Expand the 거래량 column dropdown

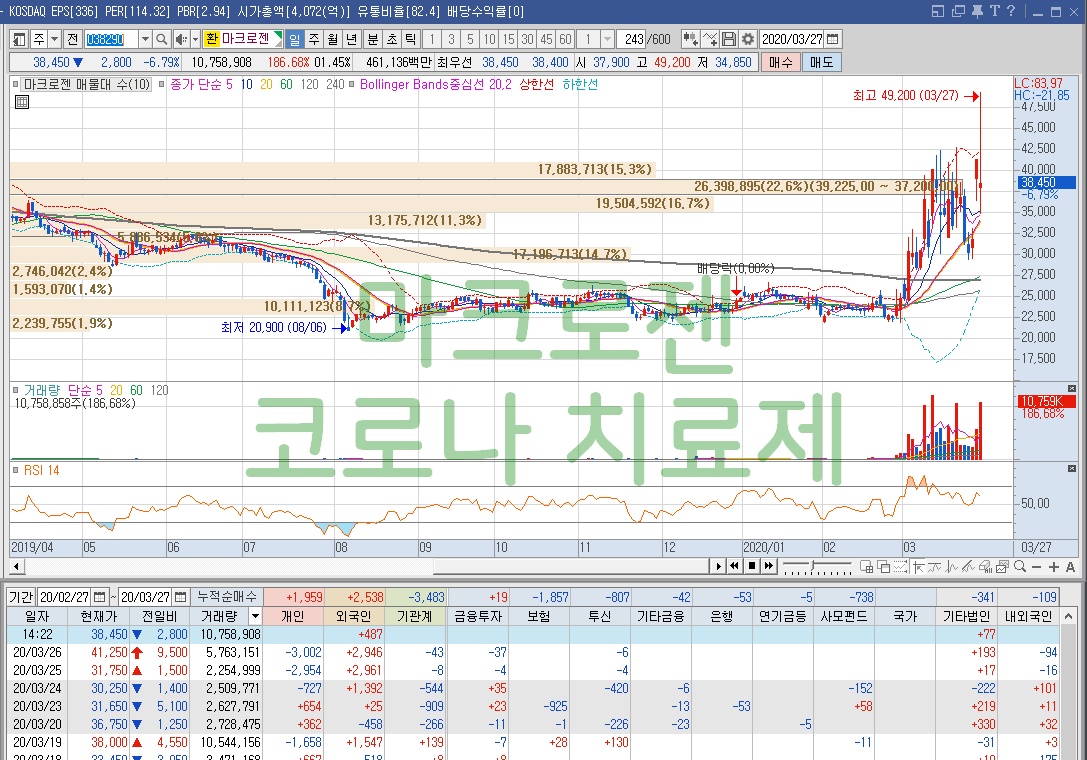(x=255, y=616)
